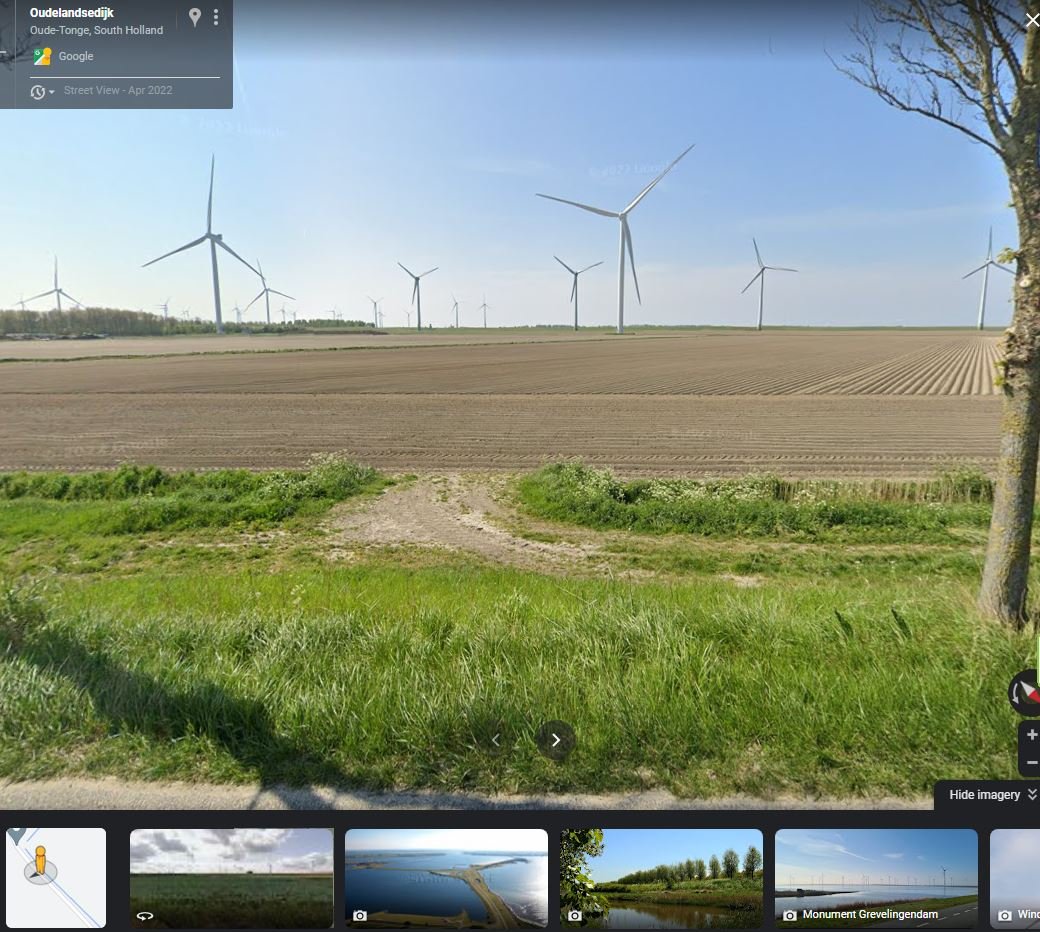Select the partially visible last photo thumbnail

point(1015,877)
